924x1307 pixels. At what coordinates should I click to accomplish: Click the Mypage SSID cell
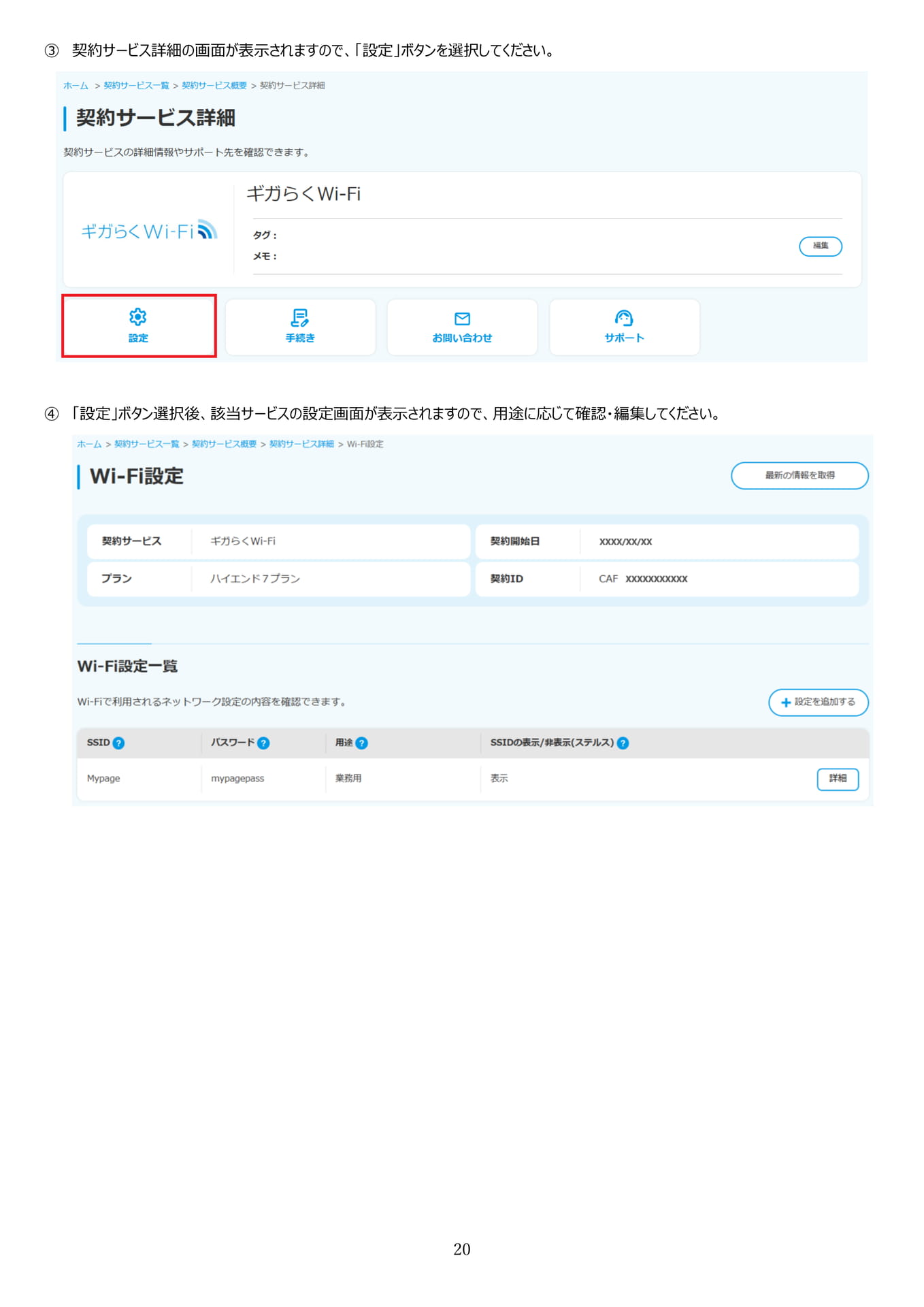[103, 778]
